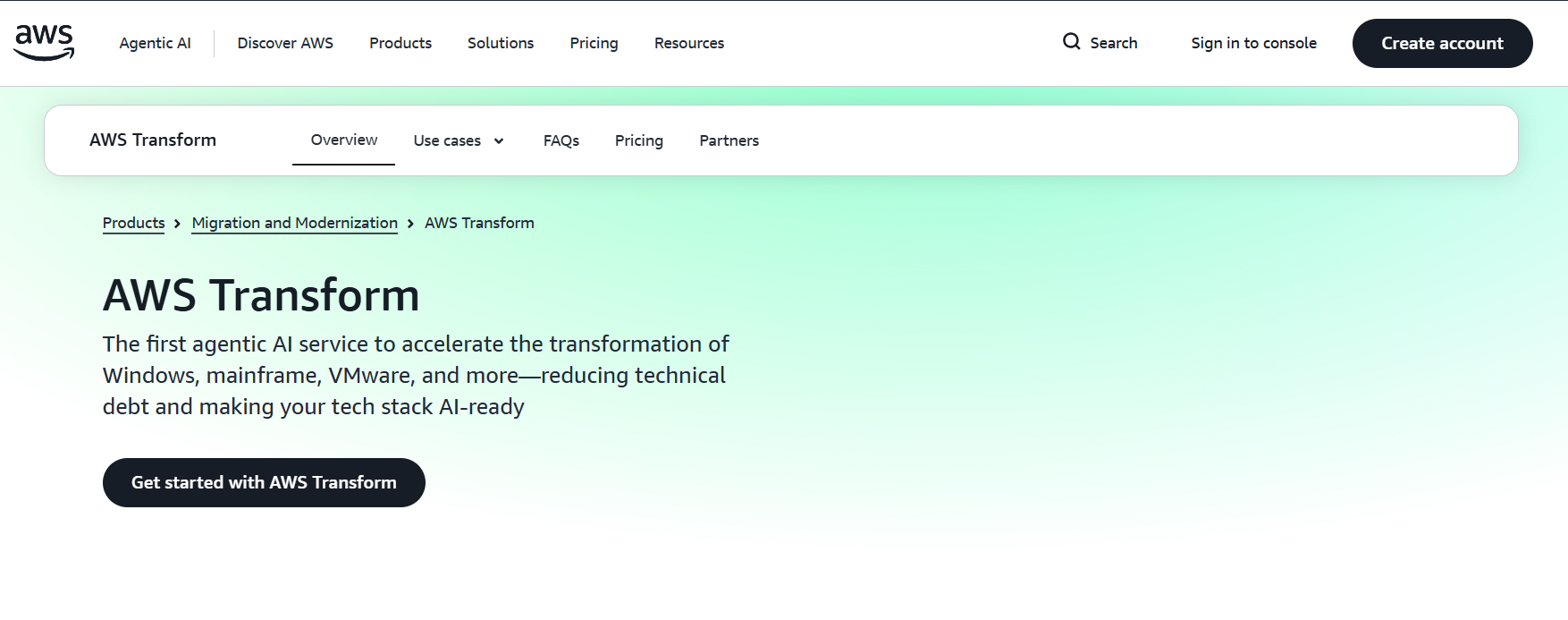Follow the Products breadcrumb link
1568x620 pixels.
(x=134, y=223)
